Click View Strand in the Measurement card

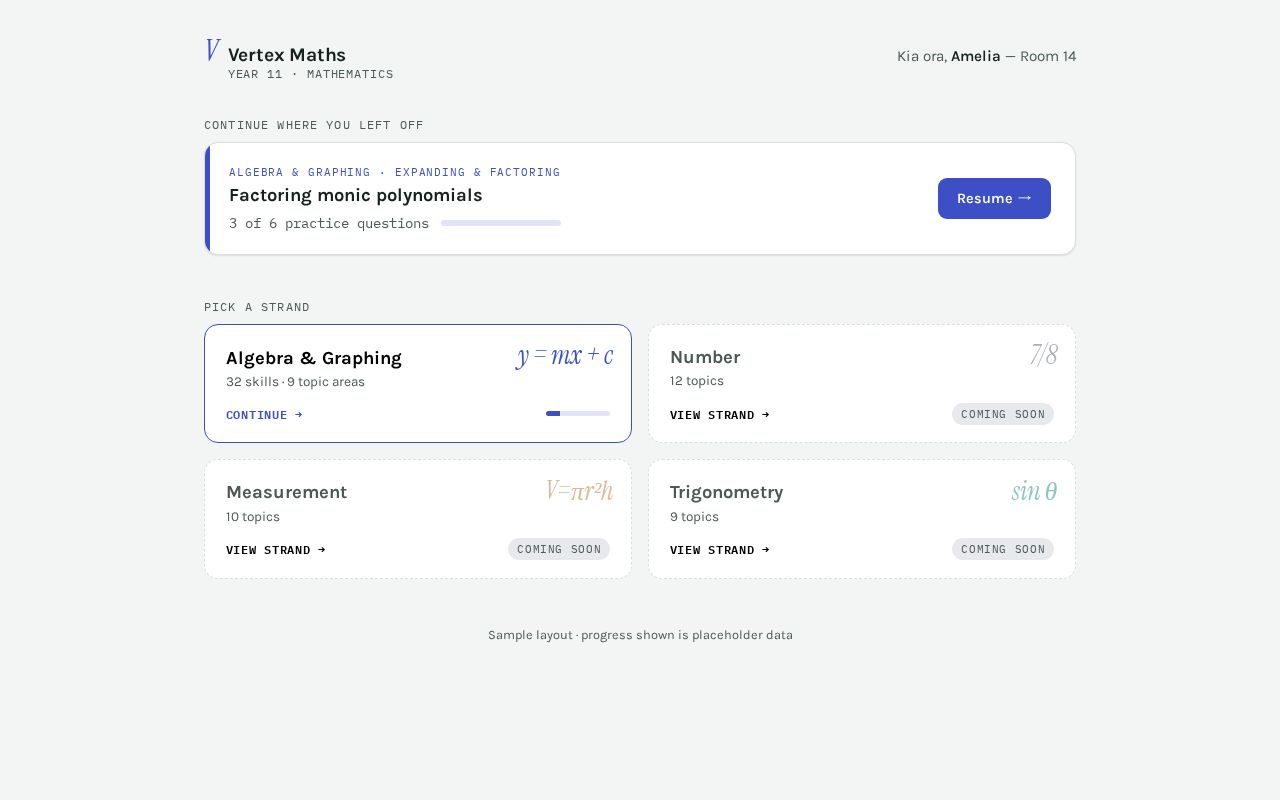(x=276, y=550)
